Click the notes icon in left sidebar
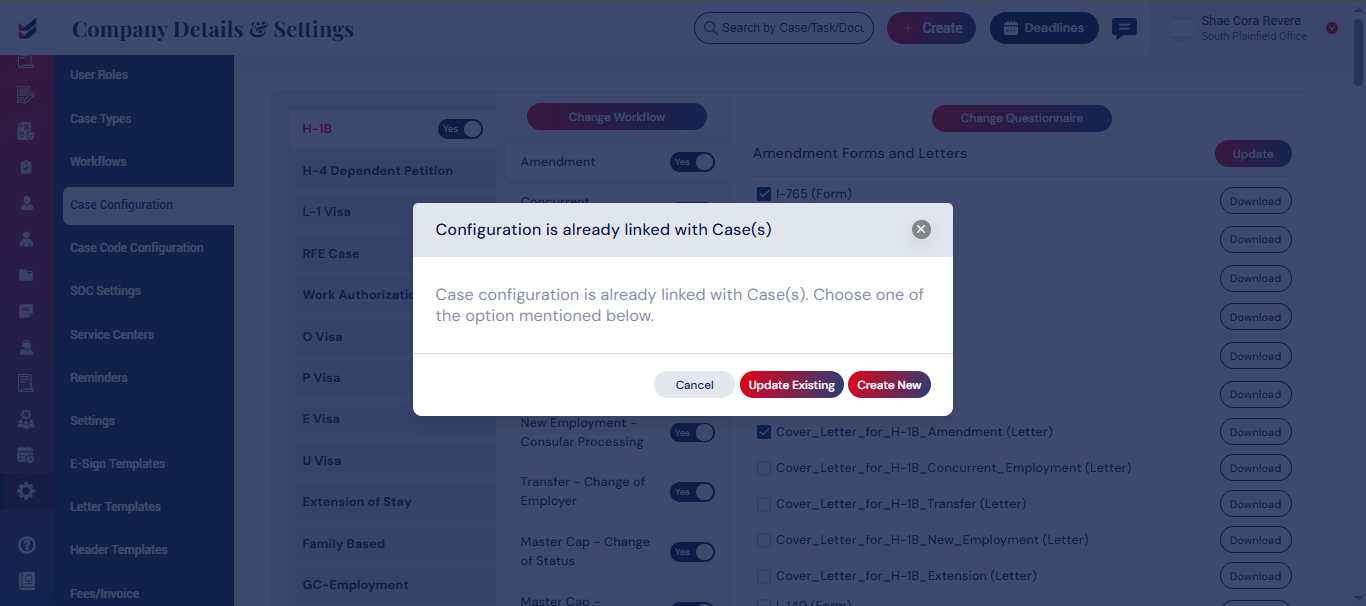Image resolution: width=1366 pixels, height=606 pixels. pyautogui.click(x=26, y=311)
